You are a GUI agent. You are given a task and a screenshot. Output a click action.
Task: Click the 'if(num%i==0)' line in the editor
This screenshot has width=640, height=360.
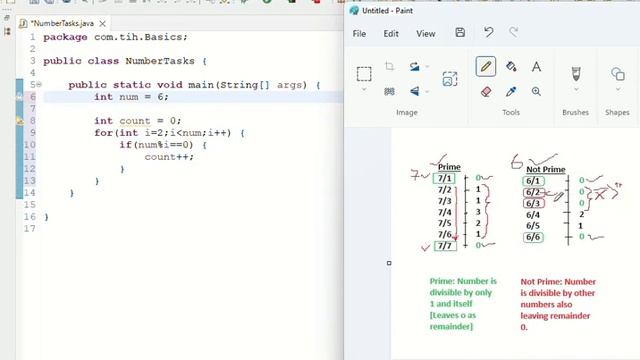click(163, 145)
